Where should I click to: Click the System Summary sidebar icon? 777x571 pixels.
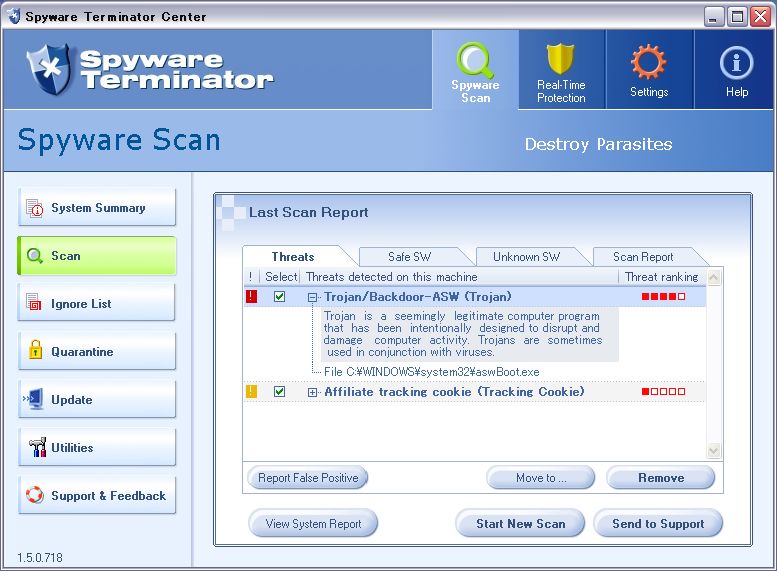(x=35, y=209)
